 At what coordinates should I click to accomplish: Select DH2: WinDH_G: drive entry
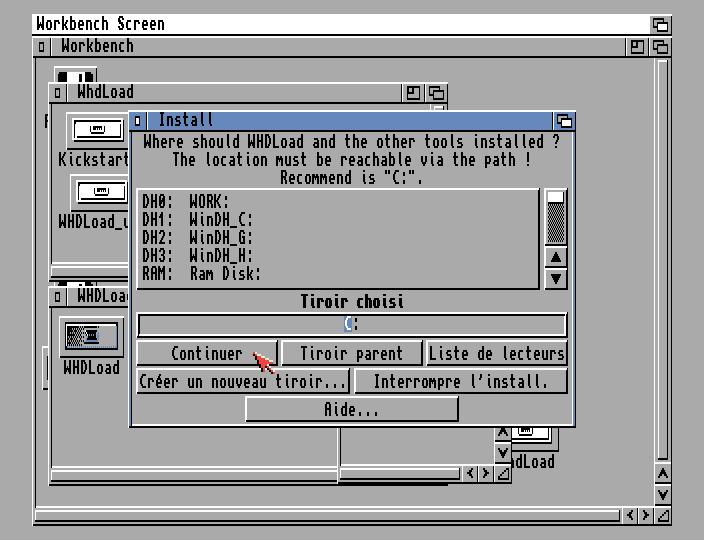(338, 237)
